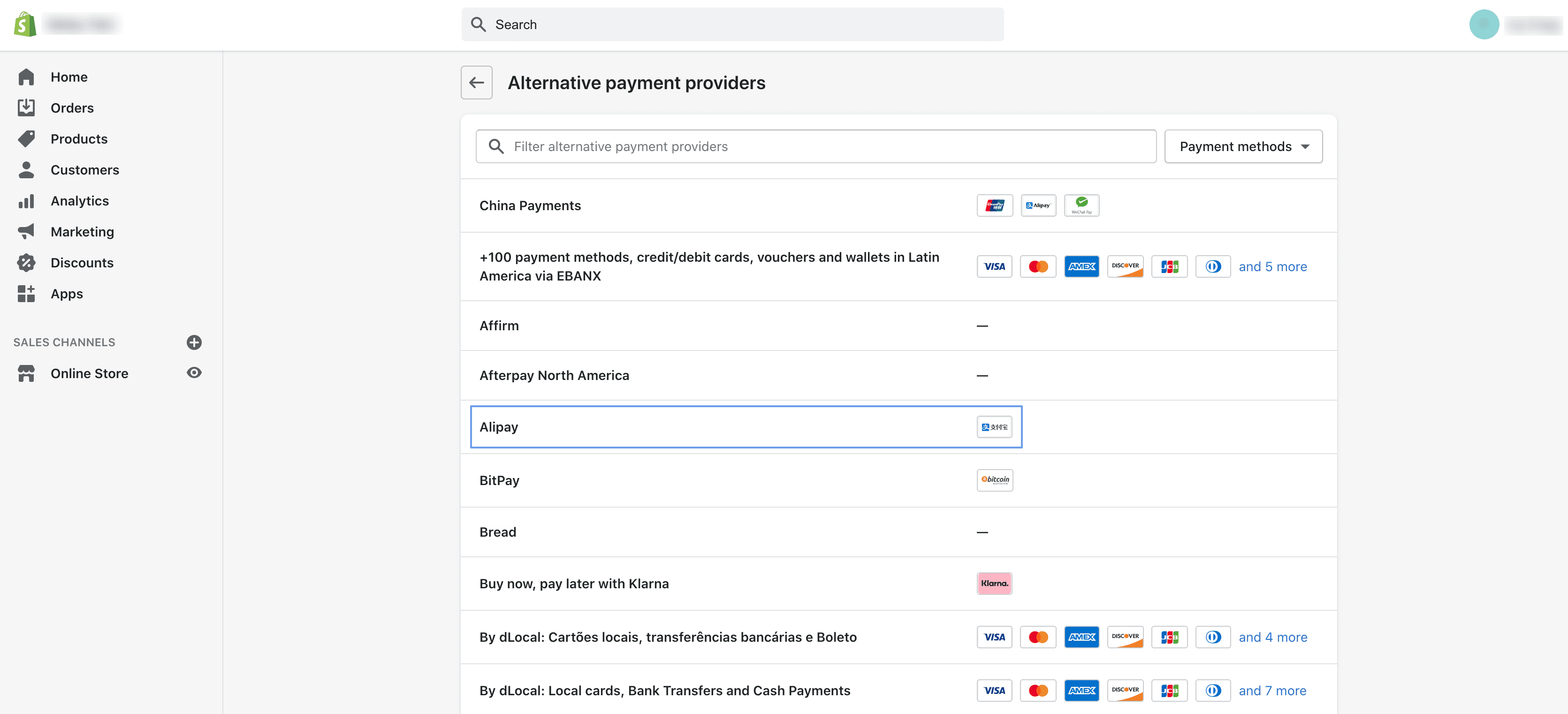Click Mastercard icon in dLocal Cash Payments row
Image resolution: width=1568 pixels, height=714 pixels.
click(1038, 691)
